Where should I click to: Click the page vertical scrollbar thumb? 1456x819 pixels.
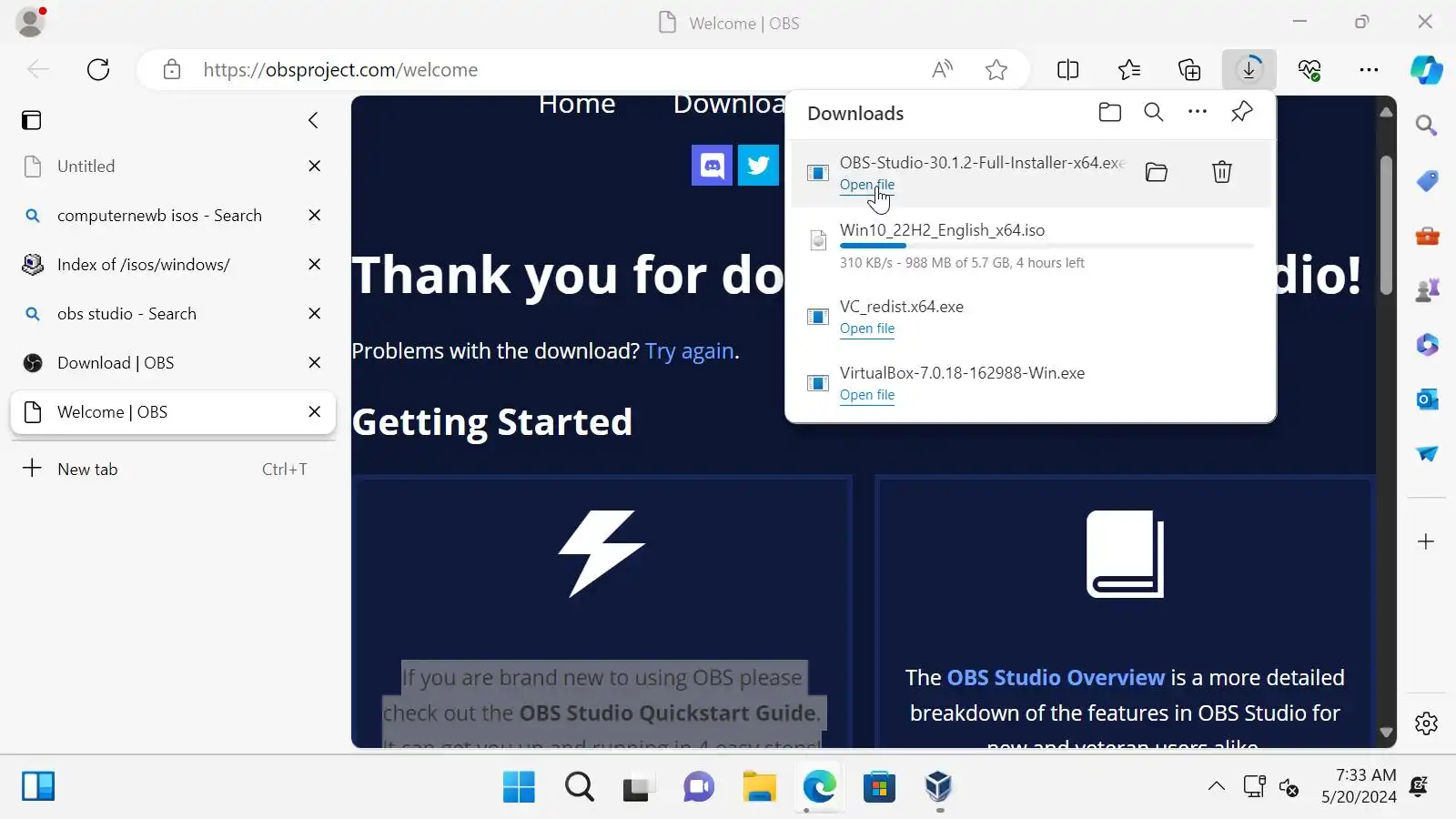point(1386,226)
